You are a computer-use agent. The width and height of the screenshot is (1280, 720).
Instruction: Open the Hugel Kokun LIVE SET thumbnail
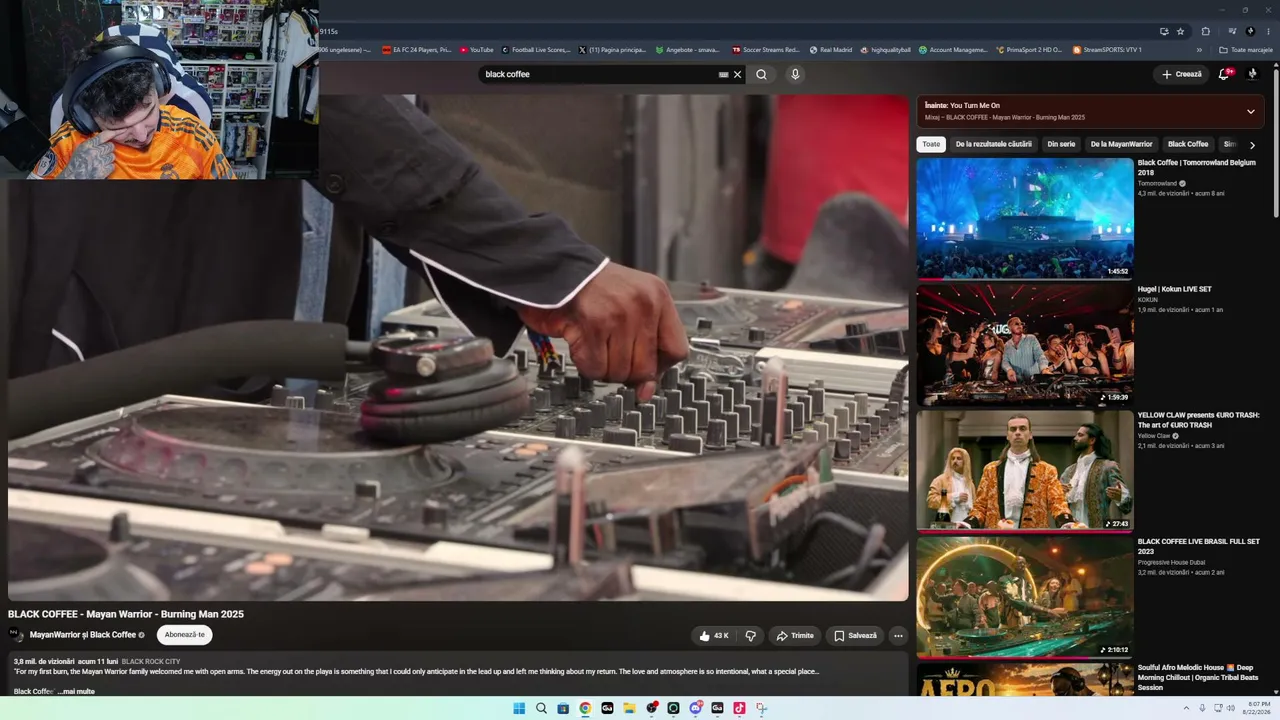[x=1025, y=345]
